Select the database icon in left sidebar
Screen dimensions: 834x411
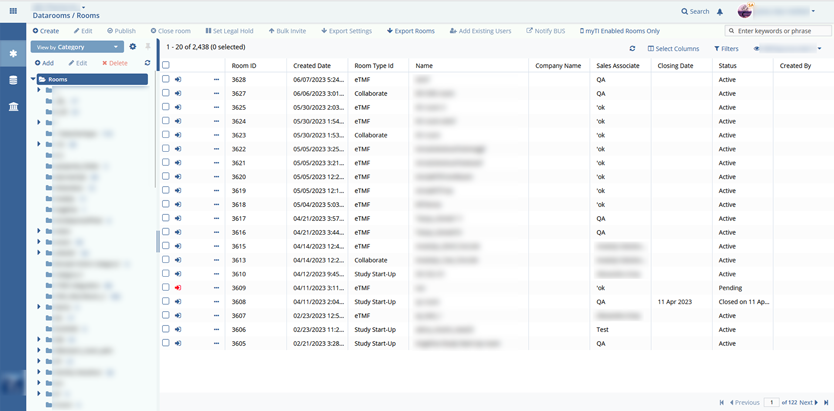(x=13, y=80)
